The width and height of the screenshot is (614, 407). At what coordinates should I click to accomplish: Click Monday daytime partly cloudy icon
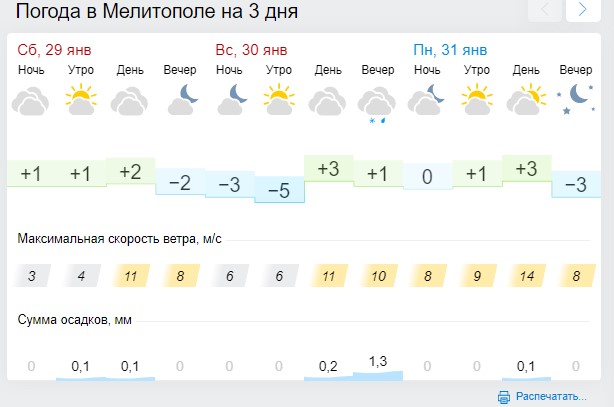click(526, 100)
